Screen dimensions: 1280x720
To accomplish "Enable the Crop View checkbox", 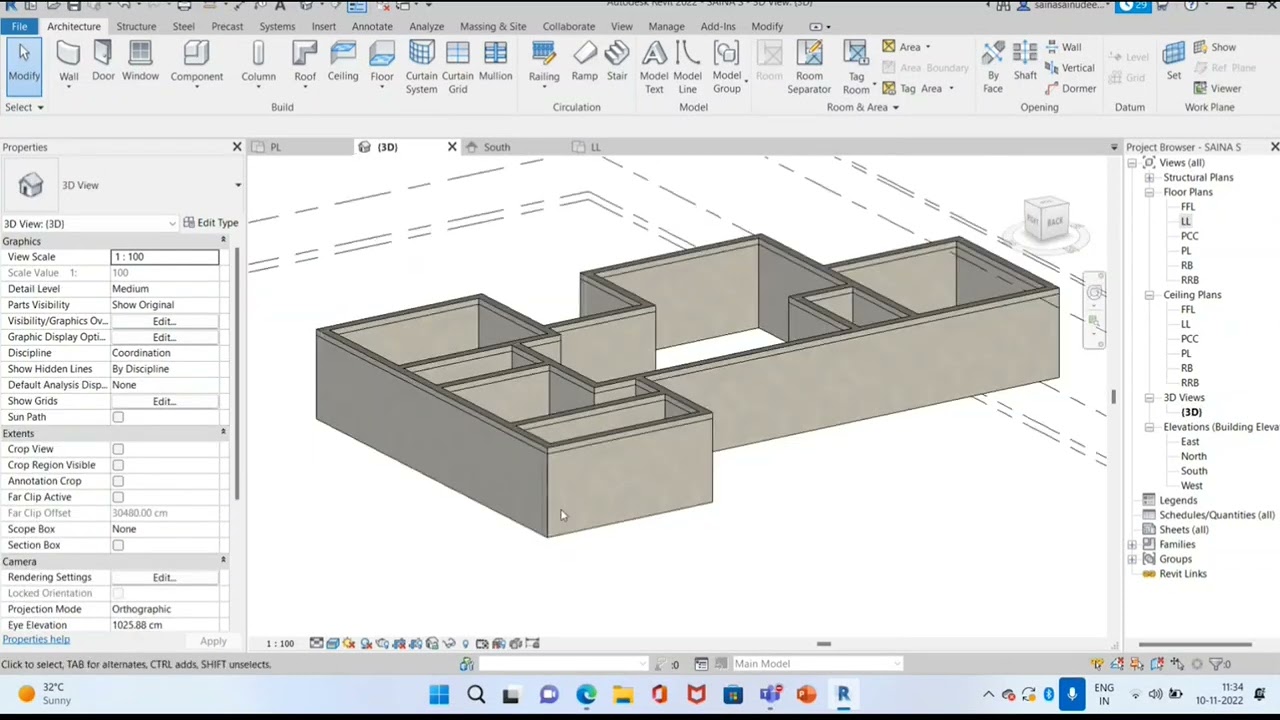I will point(118,449).
